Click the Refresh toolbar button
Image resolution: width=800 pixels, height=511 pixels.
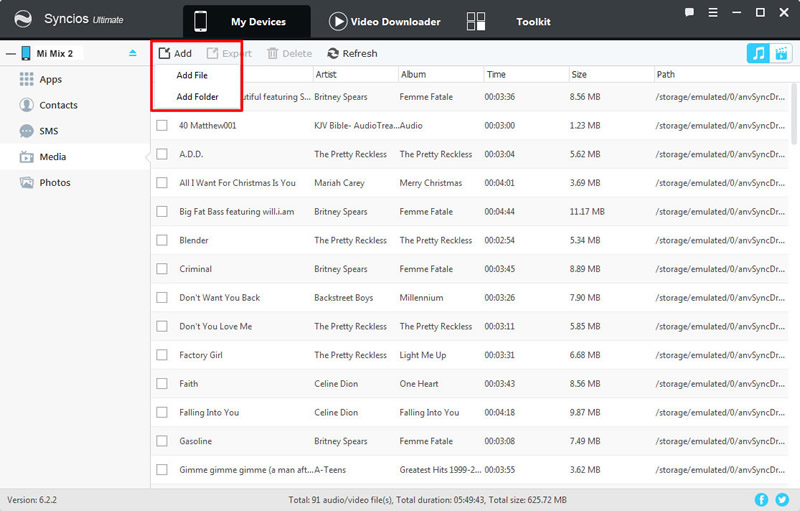[x=353, y=54]
